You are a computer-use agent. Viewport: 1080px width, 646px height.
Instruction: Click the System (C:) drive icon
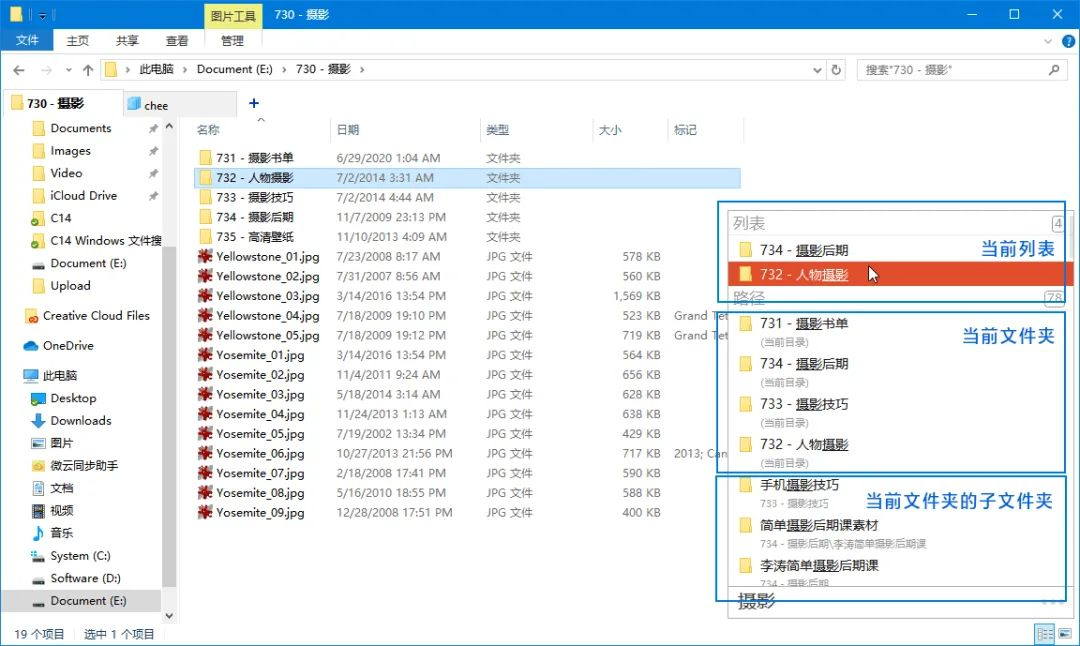(x=39, y=556)
